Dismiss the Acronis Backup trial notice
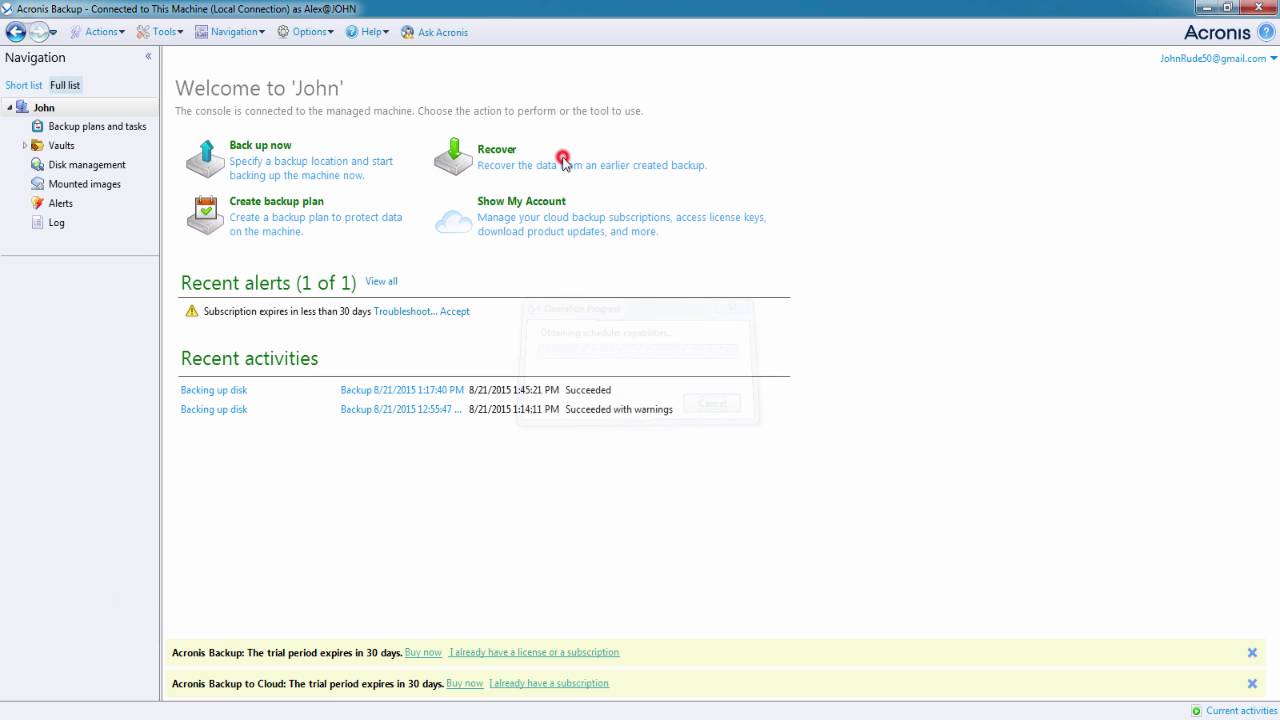Viewport: 1280px width, 720px height. tap(1252, 652)
